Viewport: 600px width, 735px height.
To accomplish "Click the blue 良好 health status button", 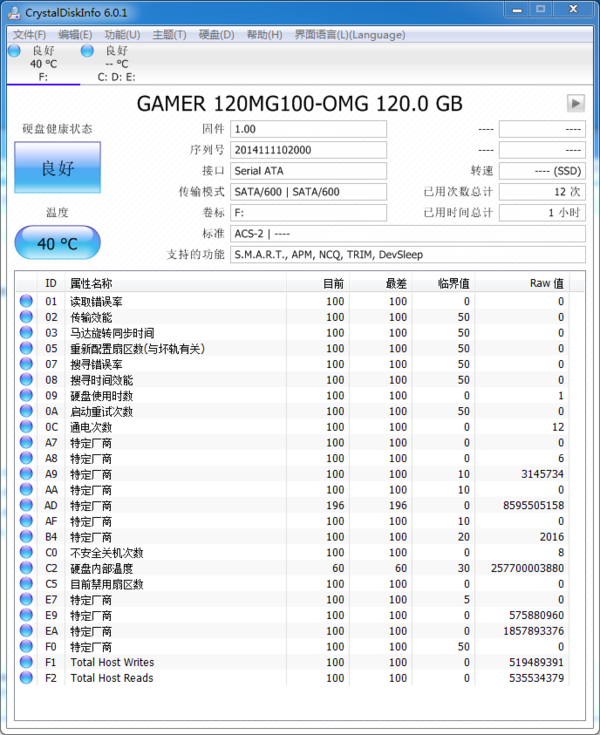I will (58, 167).
